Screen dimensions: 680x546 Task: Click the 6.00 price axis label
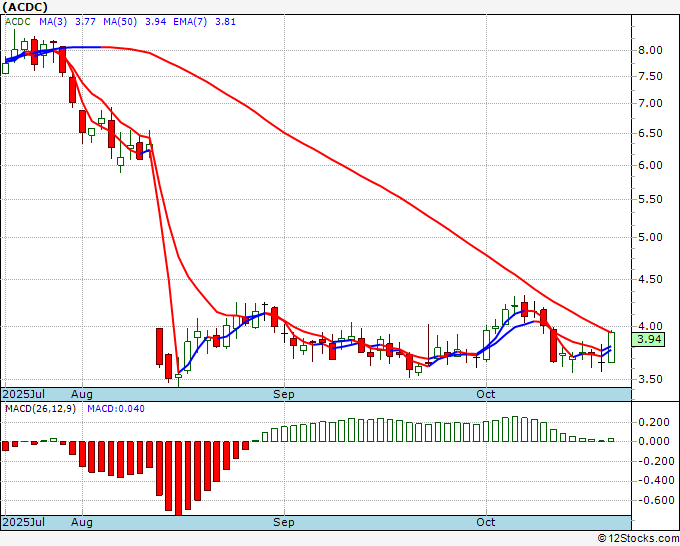650,165
